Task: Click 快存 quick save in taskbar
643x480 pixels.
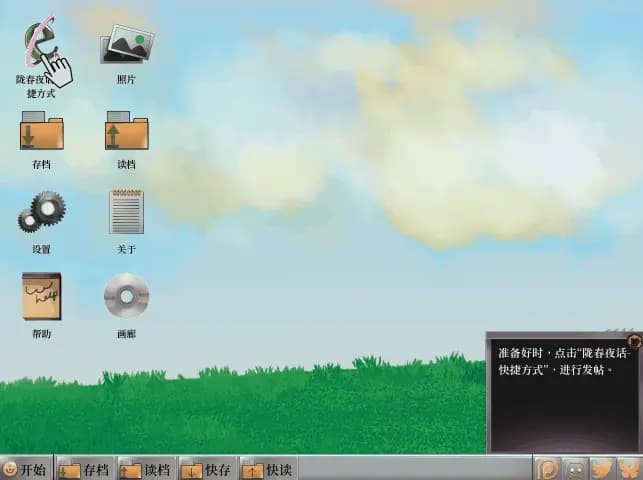Action: click(x=207, y=469)
